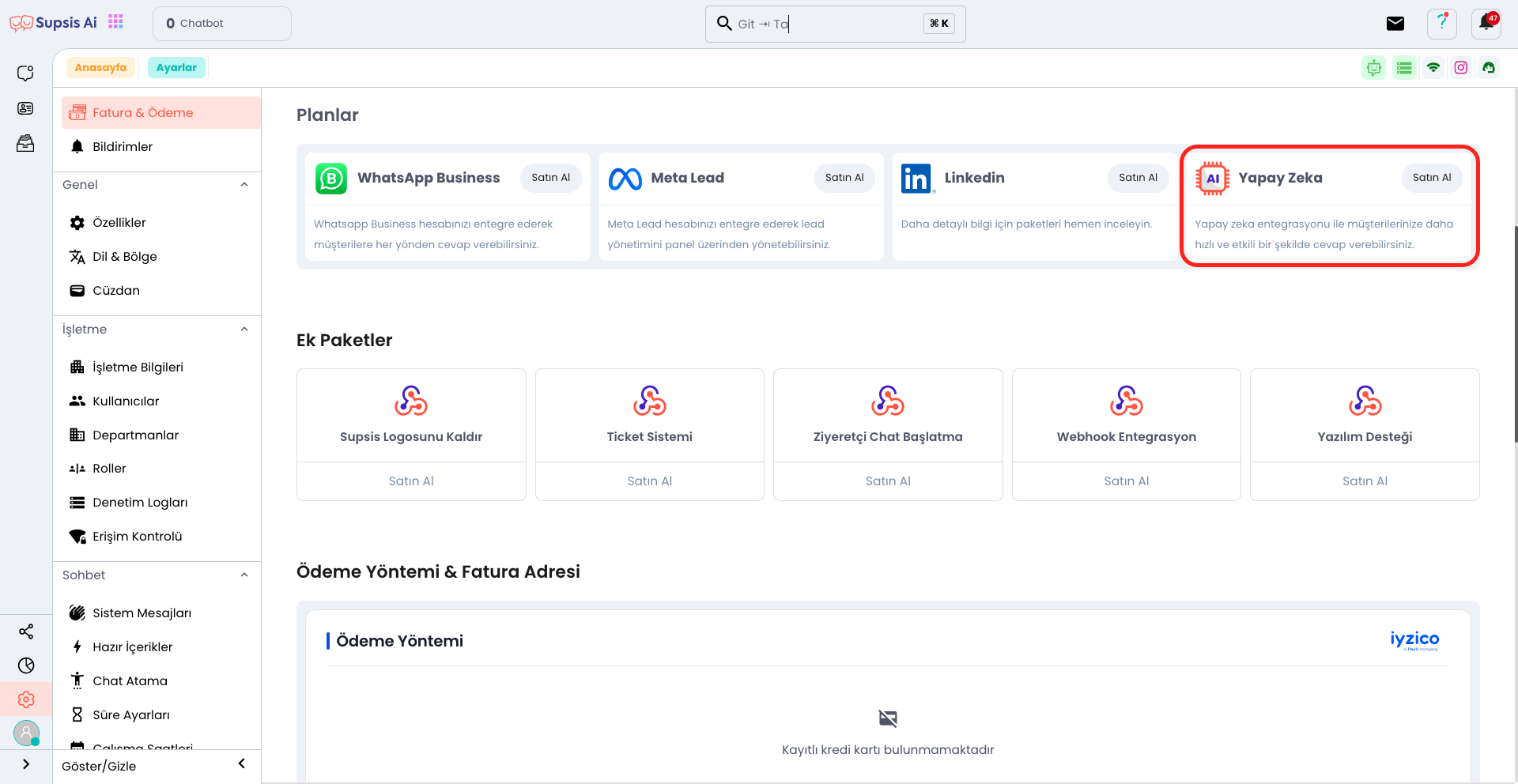Open the share nodes icon in left rail

click(26, 631)
